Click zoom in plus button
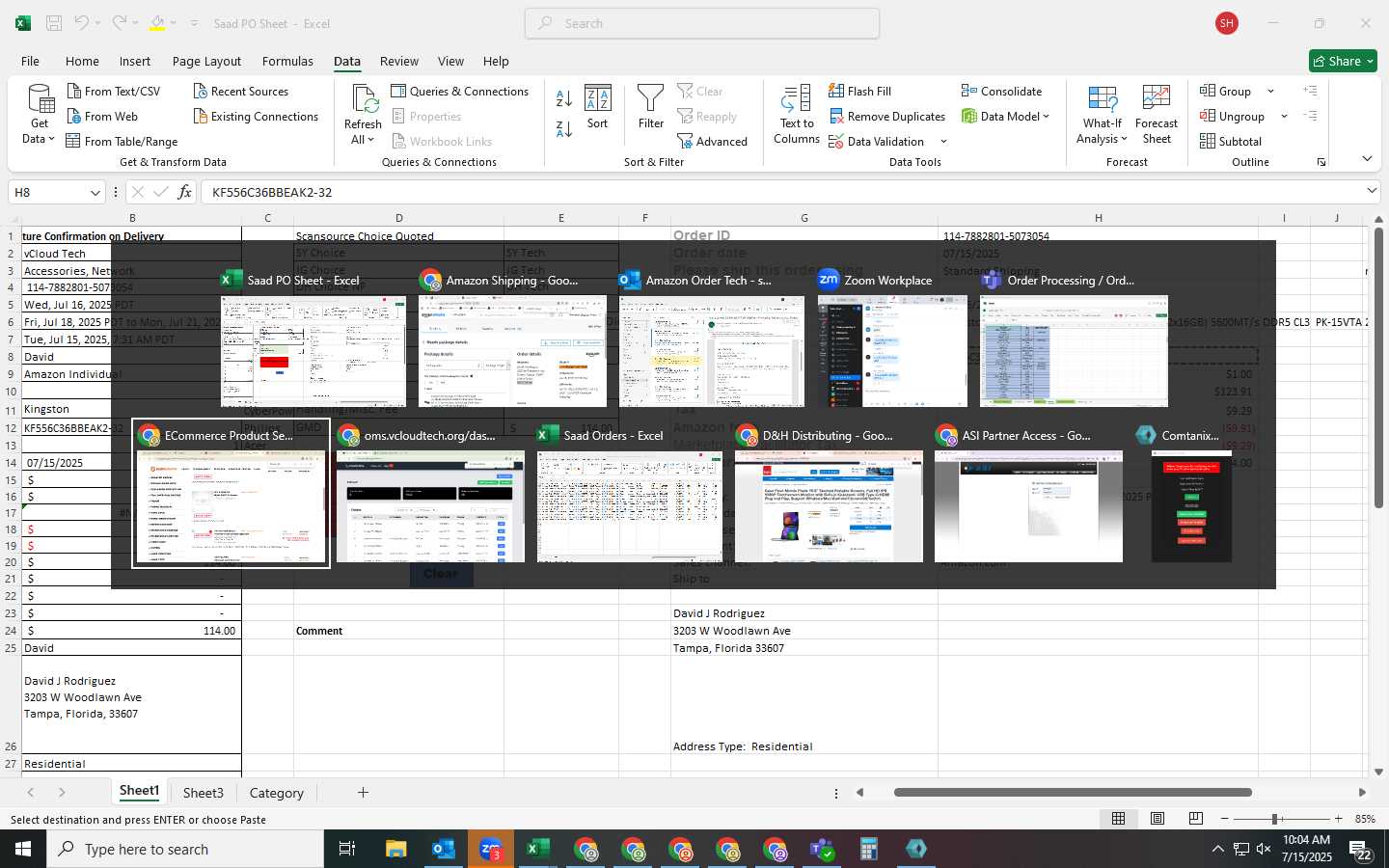Image resolution: width=1389 pixels, height=868 pixels. (1338, 819)
